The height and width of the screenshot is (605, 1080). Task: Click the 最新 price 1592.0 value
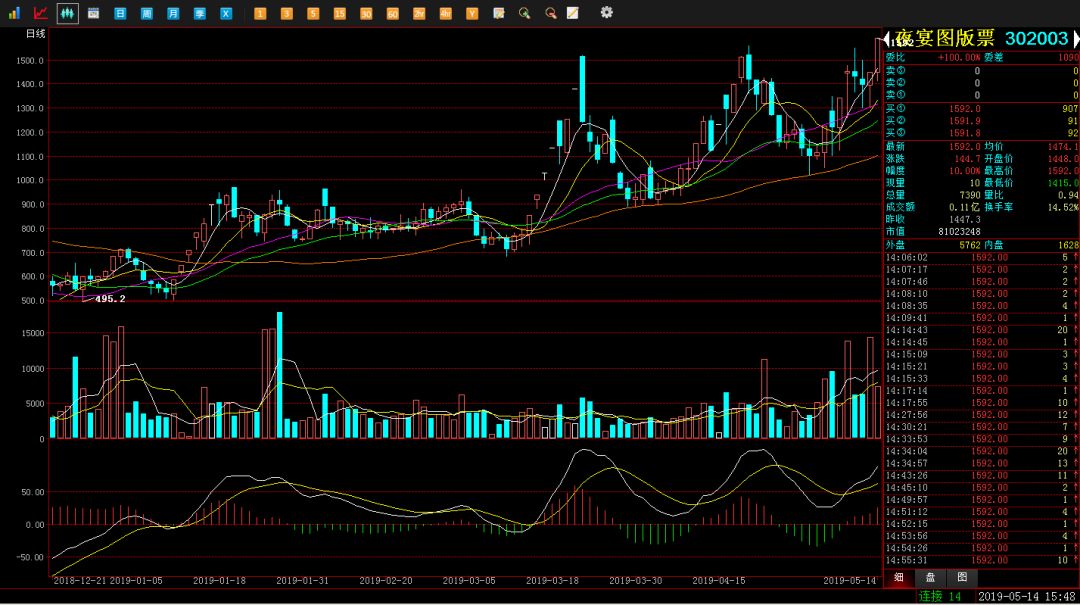tap(964, 147)
